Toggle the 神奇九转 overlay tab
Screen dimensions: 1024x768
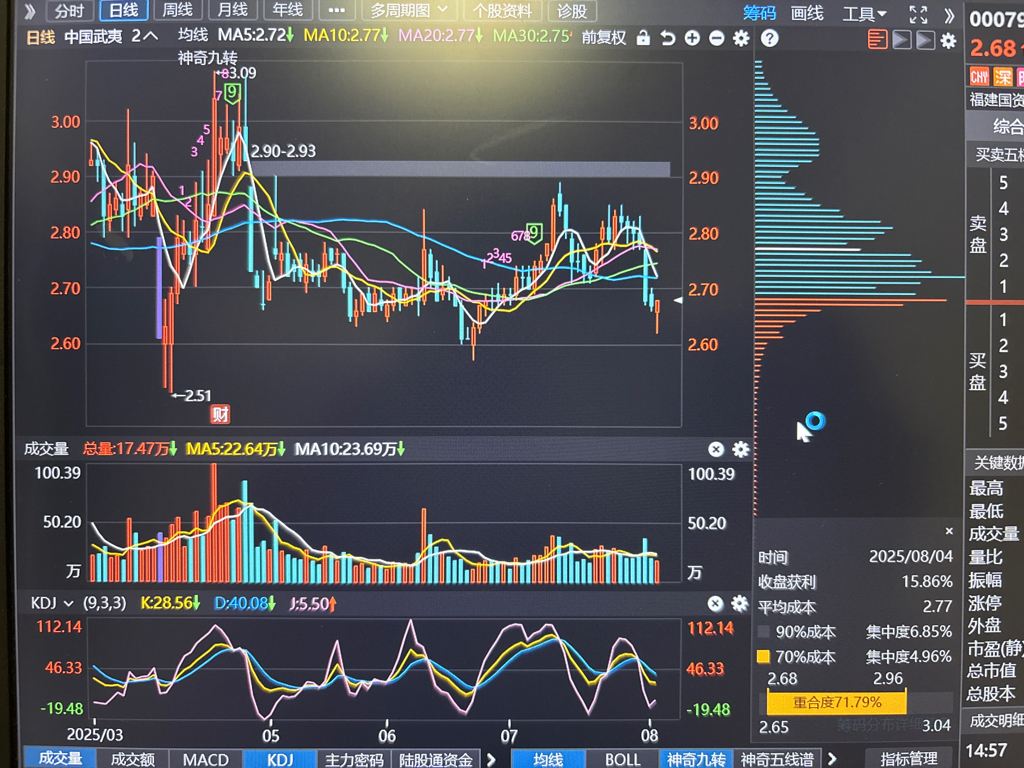point(696,759)
